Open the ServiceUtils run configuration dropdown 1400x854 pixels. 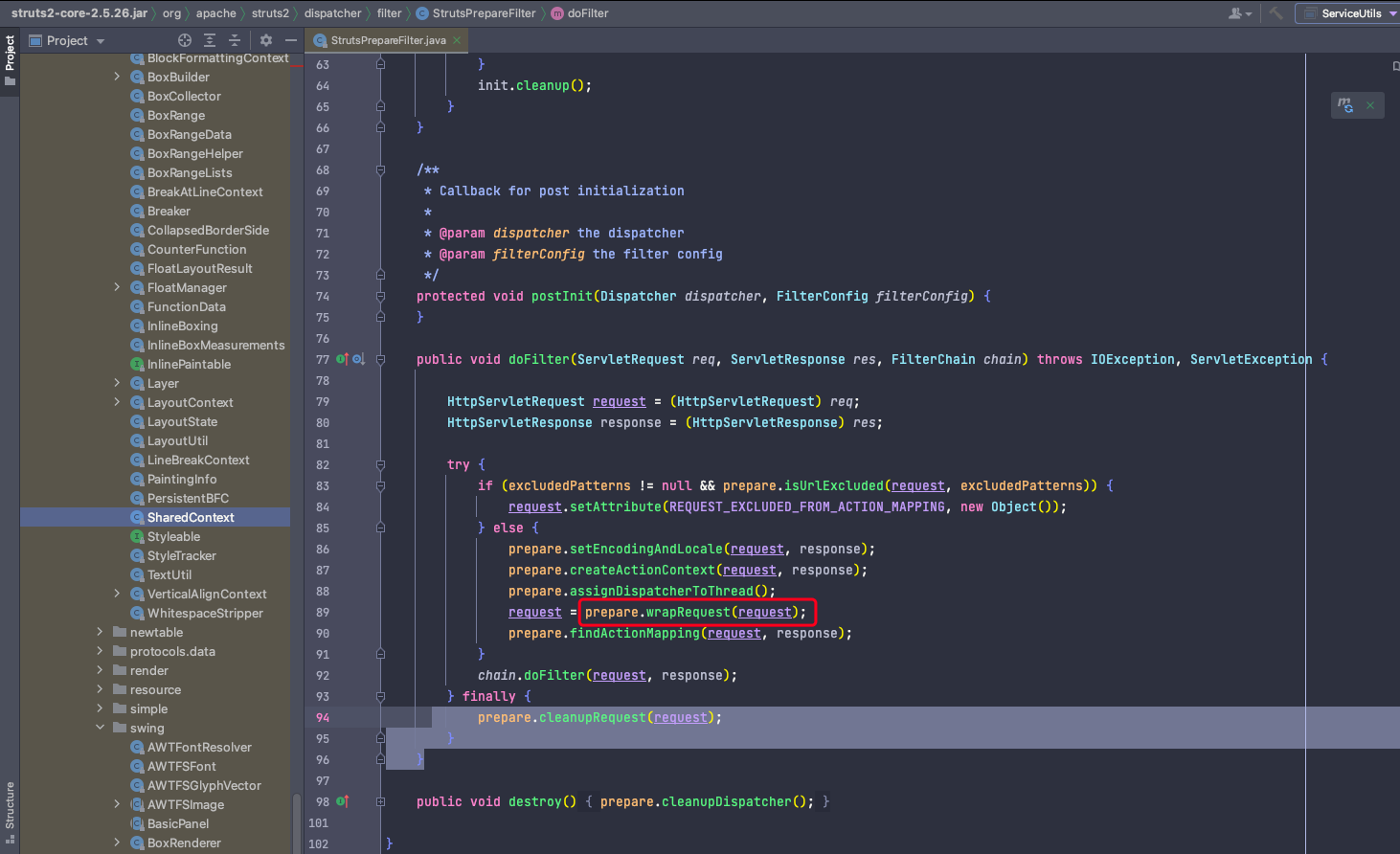coord(1351,13)
